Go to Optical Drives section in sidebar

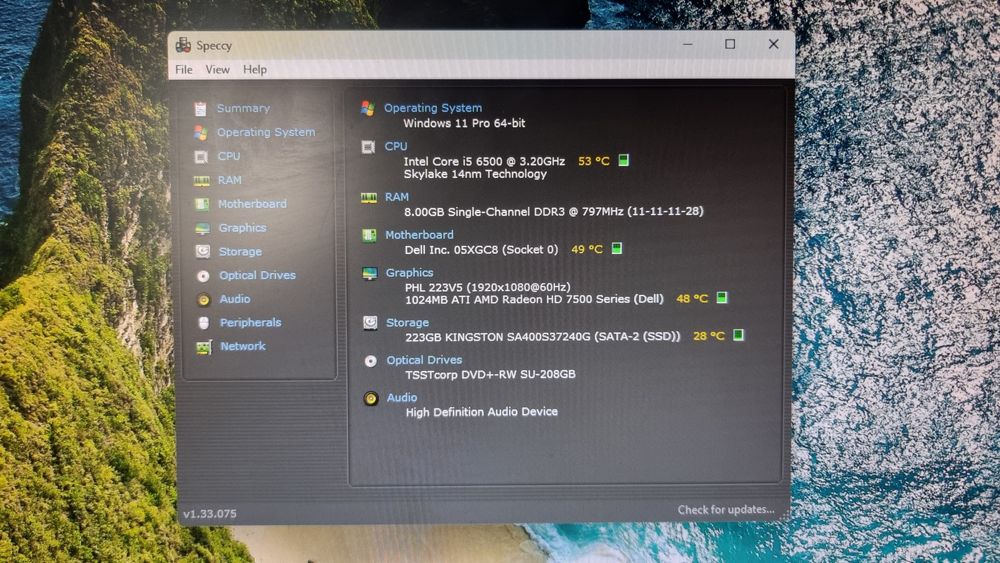[257, 275]
